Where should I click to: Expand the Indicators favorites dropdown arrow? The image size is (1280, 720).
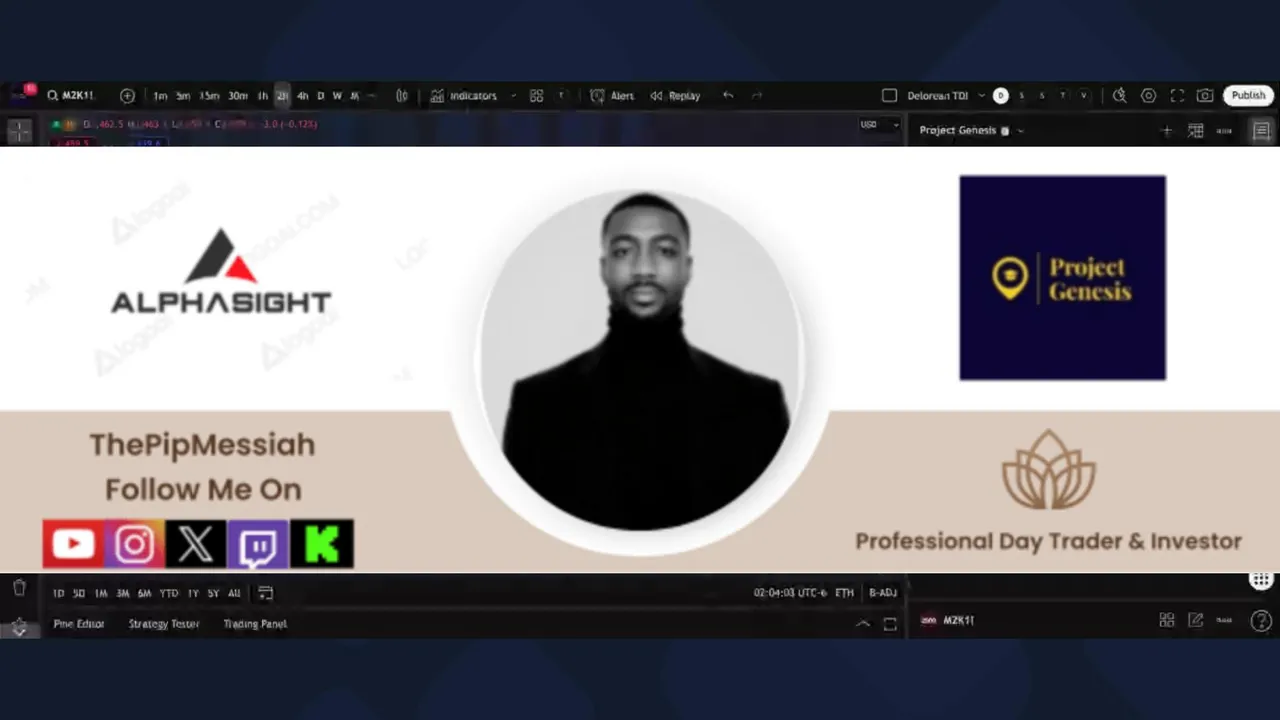click(x=513, y=96)
